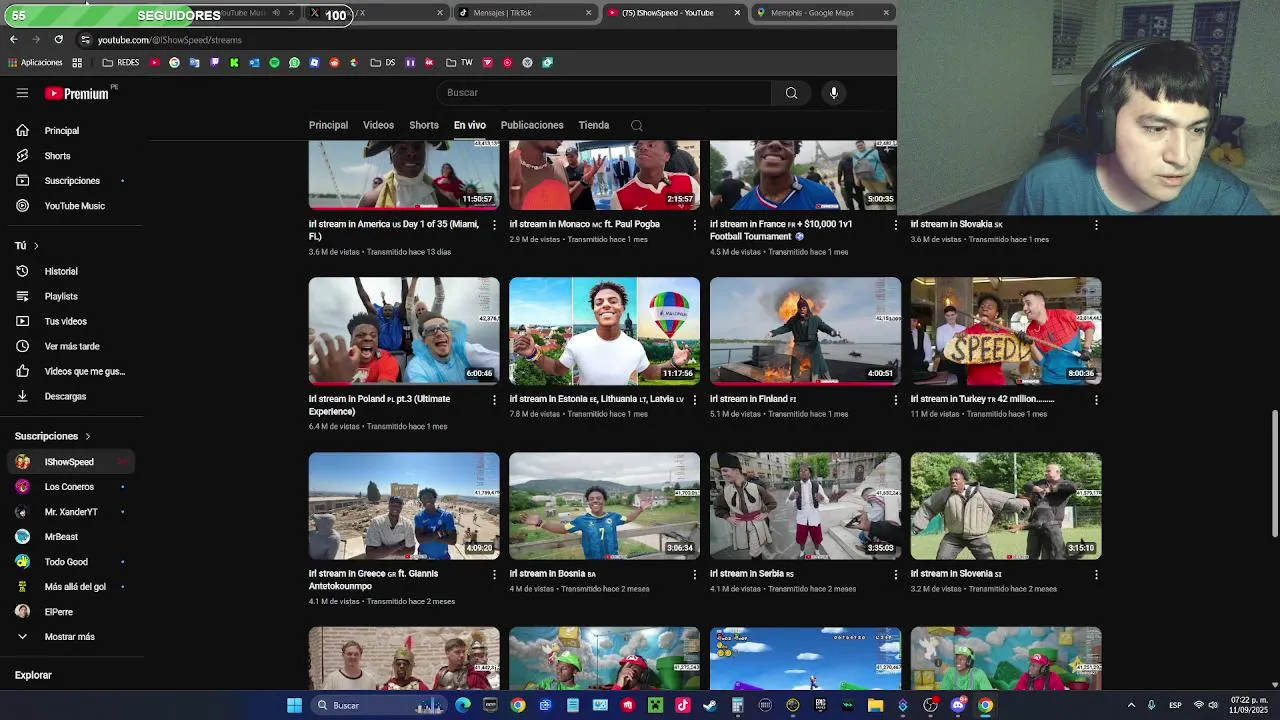
Task: Click the YouTube search input field
Action: (x=604, y=93)
